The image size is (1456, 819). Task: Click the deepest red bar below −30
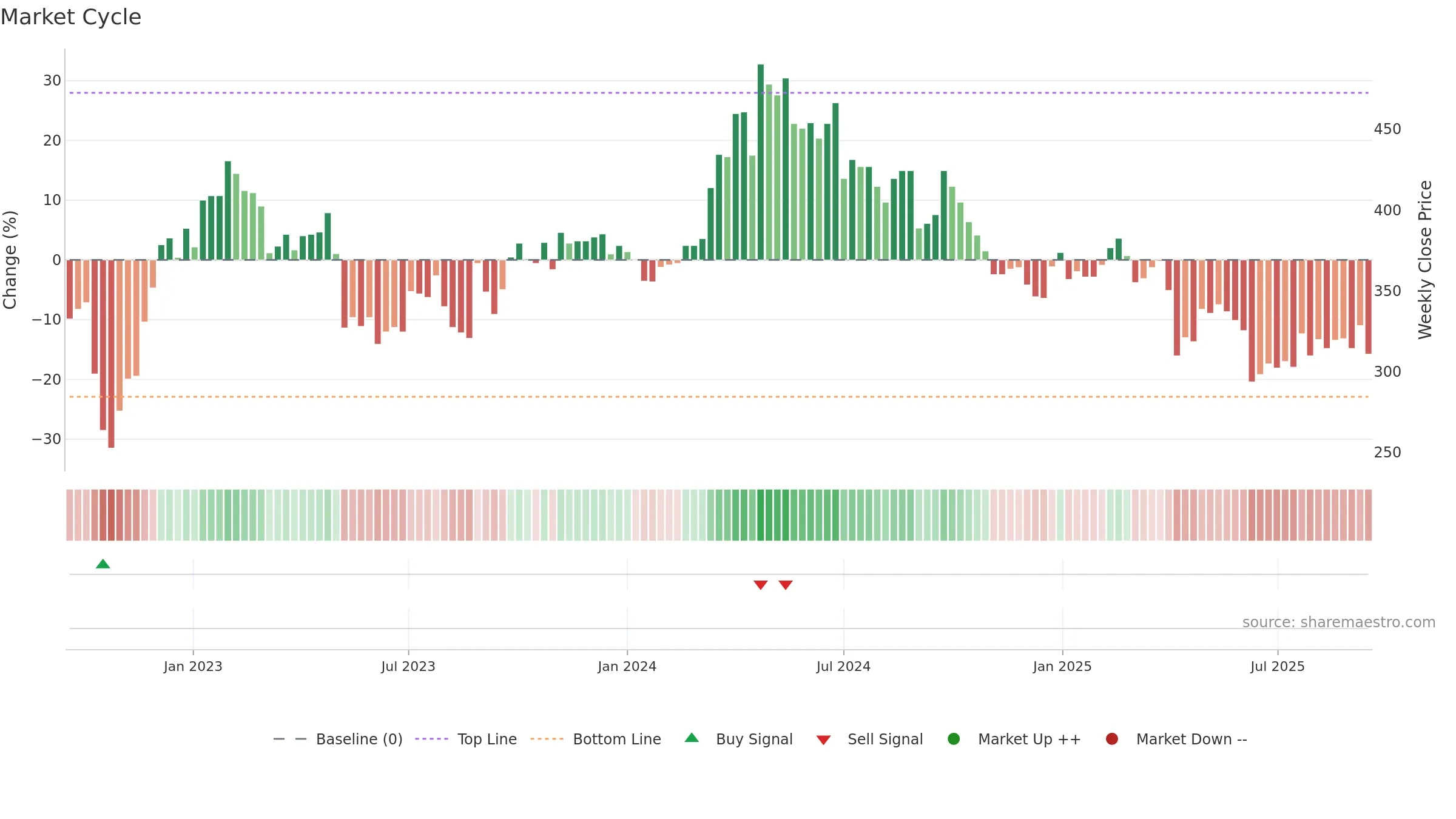click(111, 354)
